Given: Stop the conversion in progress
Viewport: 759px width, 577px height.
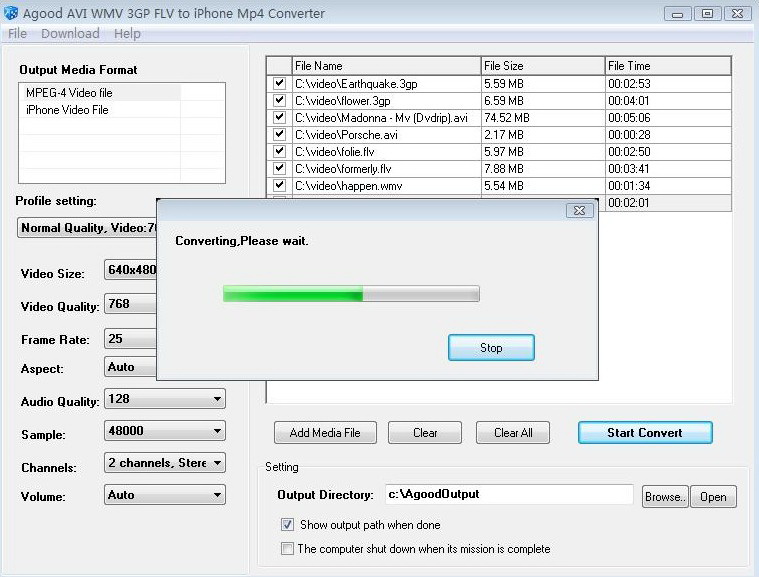Looking at the screenshot, I should (x=491, y=348).
